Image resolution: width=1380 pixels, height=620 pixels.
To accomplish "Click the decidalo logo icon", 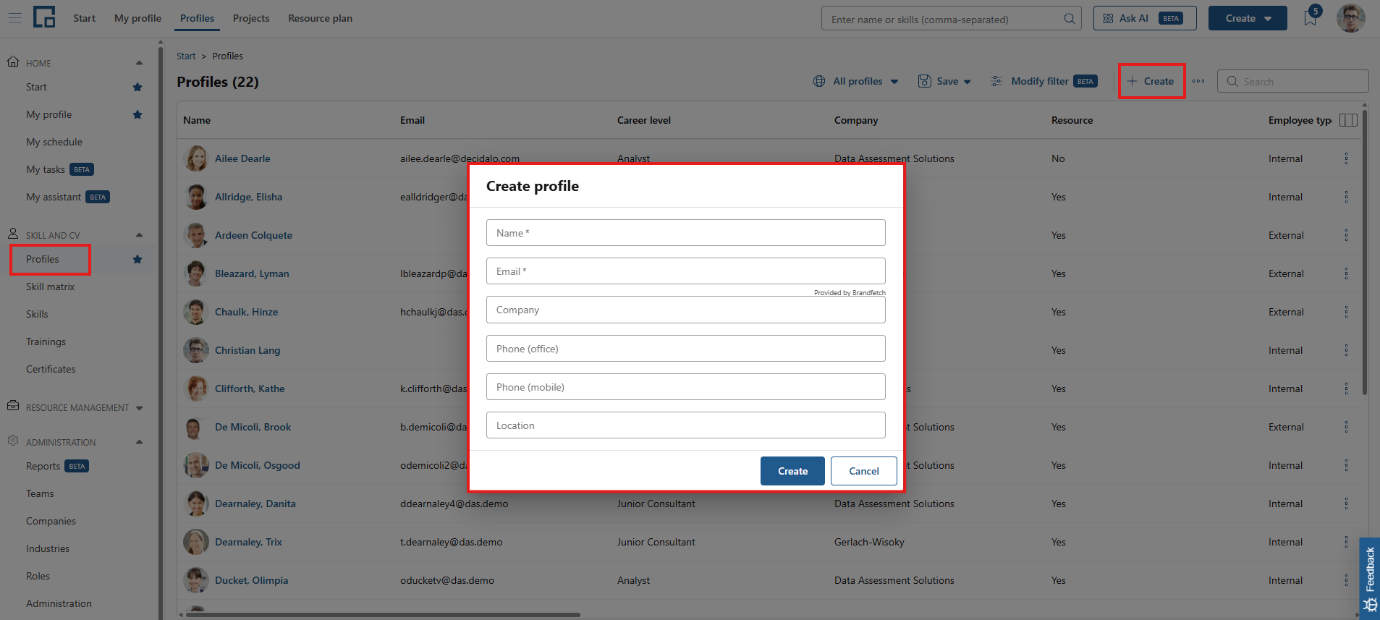I will coord(44,17).
